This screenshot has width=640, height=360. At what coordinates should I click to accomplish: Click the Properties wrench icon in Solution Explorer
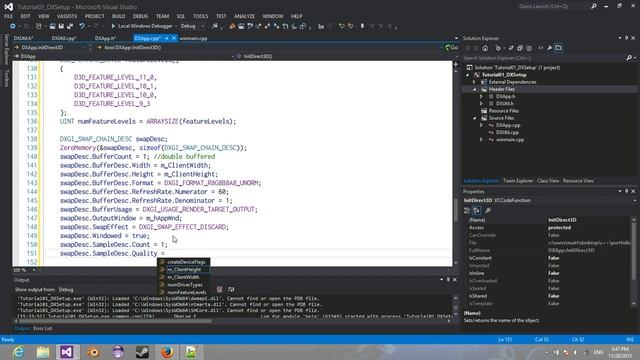pos(549,48)
